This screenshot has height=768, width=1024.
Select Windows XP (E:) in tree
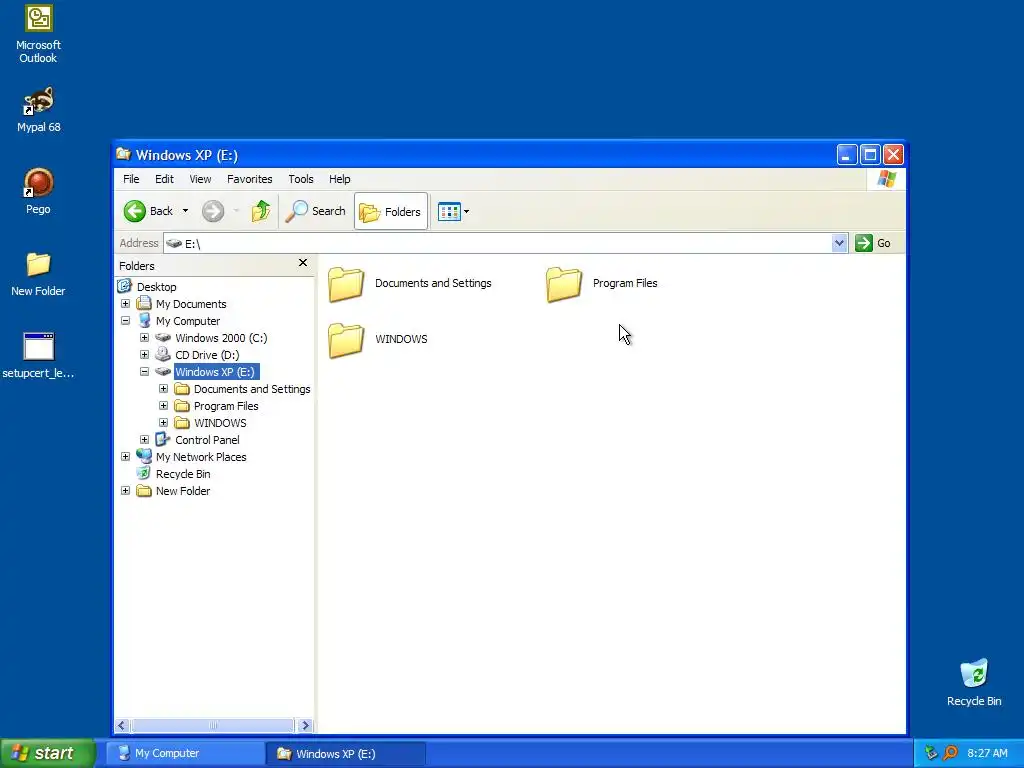point(215,372)
